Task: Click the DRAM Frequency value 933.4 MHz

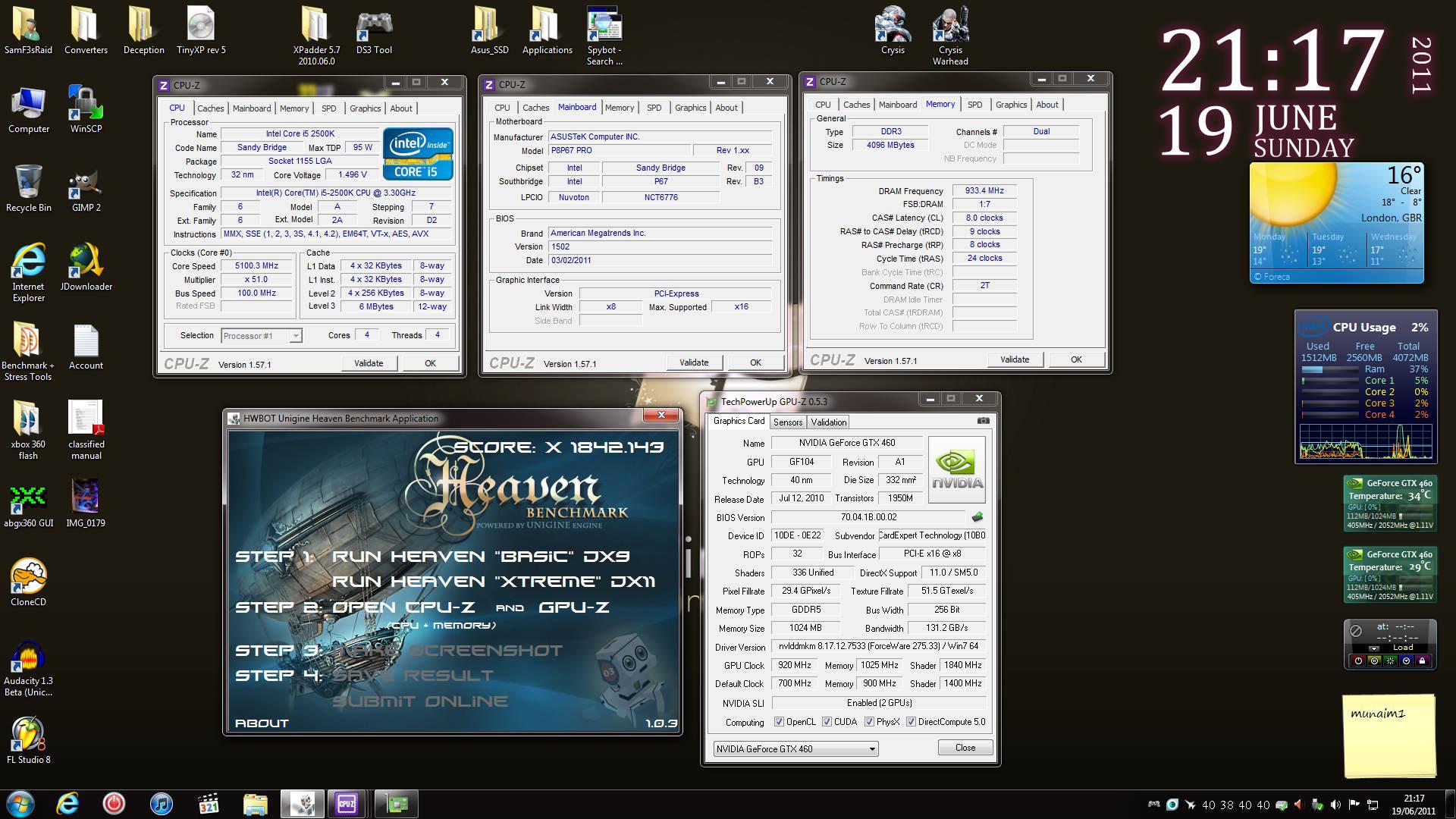Action: tap(984, 191)
